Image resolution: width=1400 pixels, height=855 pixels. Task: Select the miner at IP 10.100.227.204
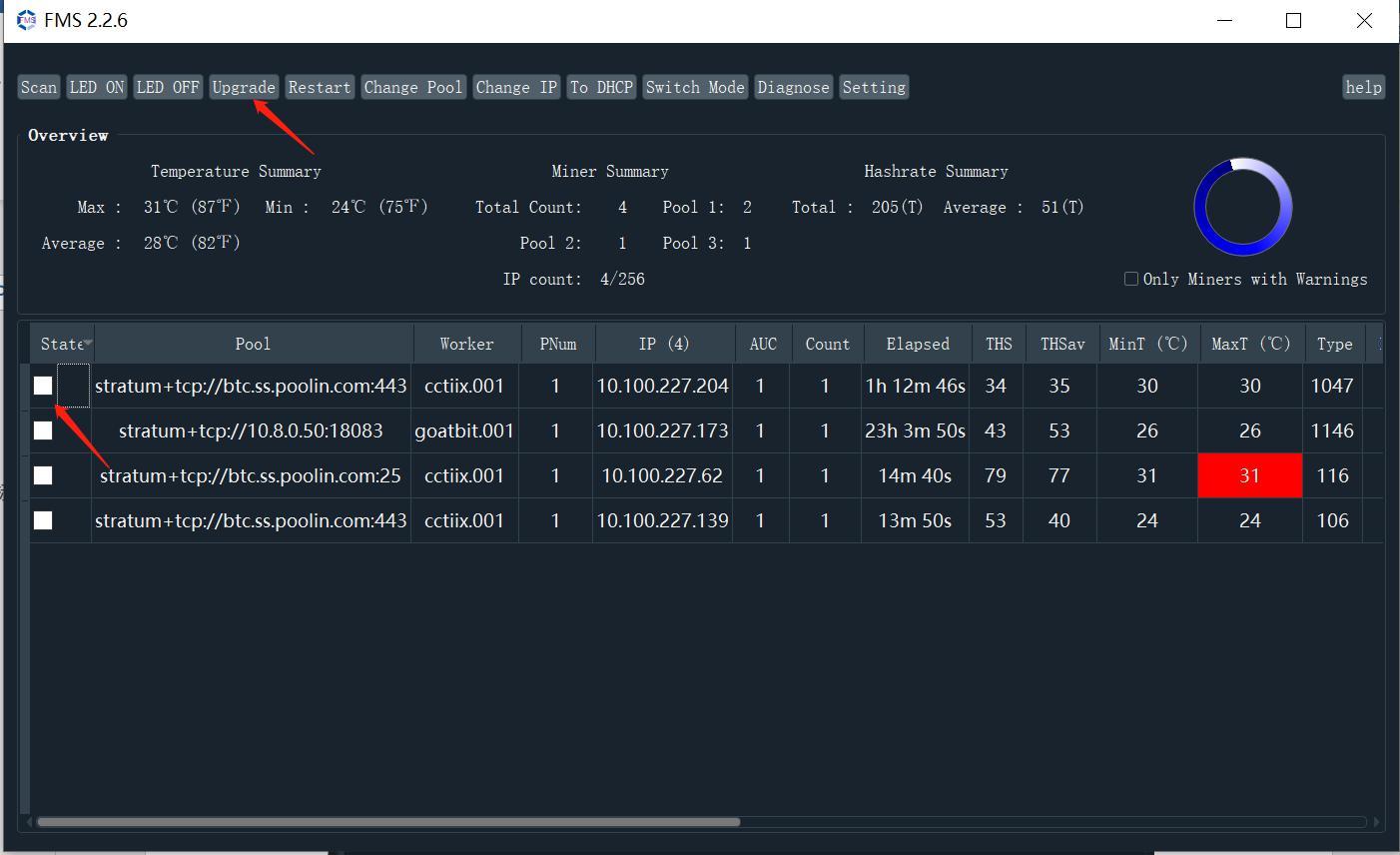[43, 386]
